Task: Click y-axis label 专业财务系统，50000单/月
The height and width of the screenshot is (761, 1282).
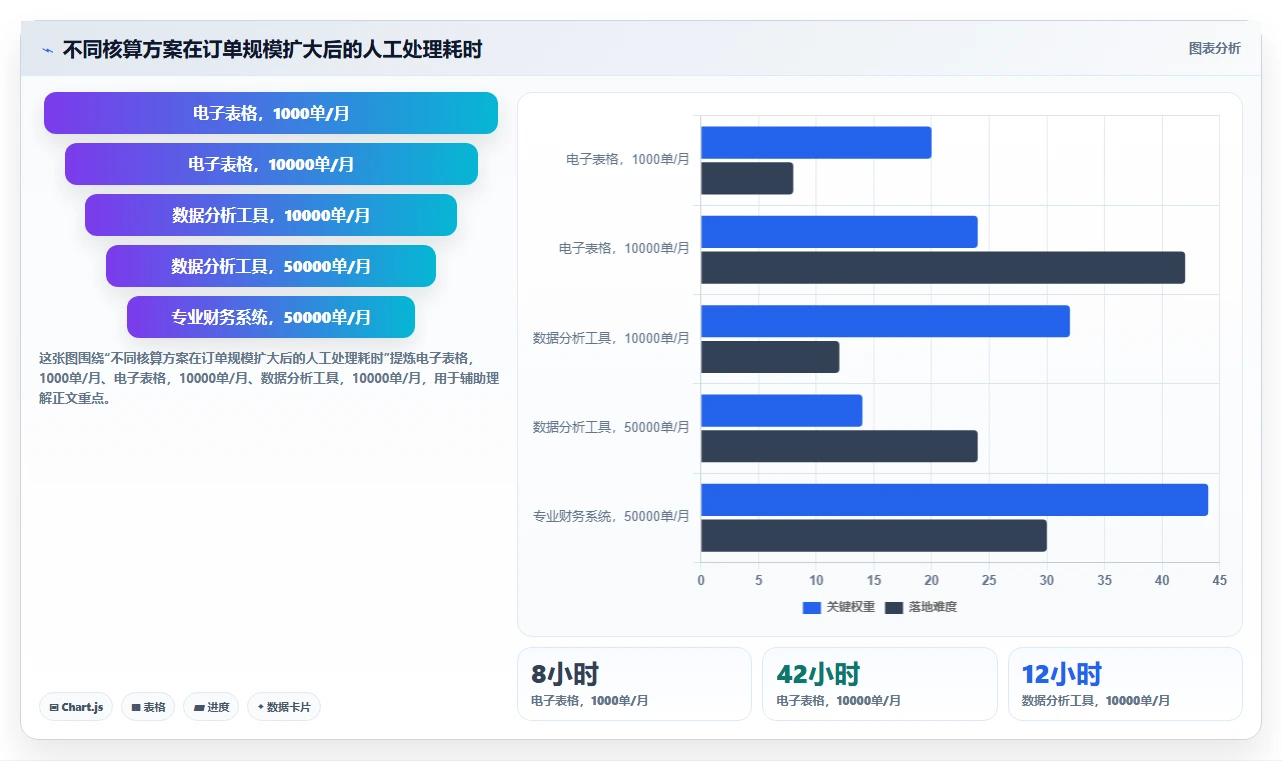Action: coord(611,517)
